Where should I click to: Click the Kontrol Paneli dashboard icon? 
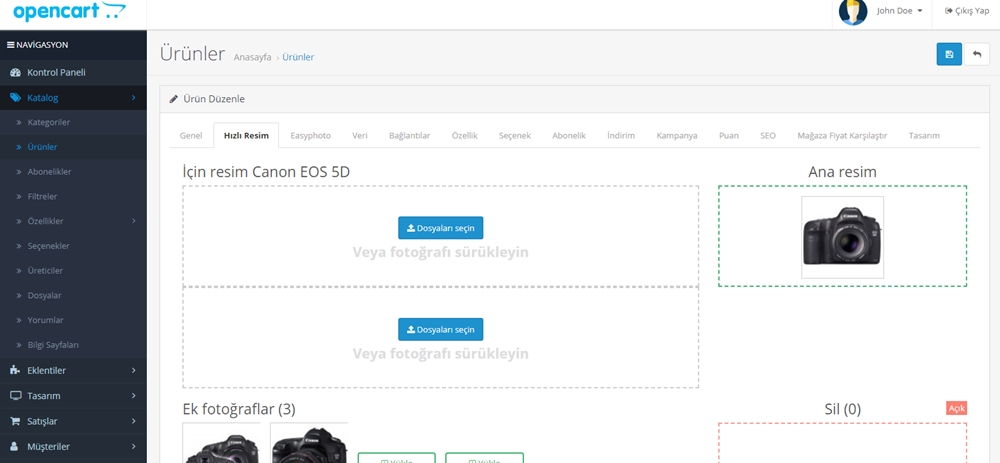pos(15,73)
